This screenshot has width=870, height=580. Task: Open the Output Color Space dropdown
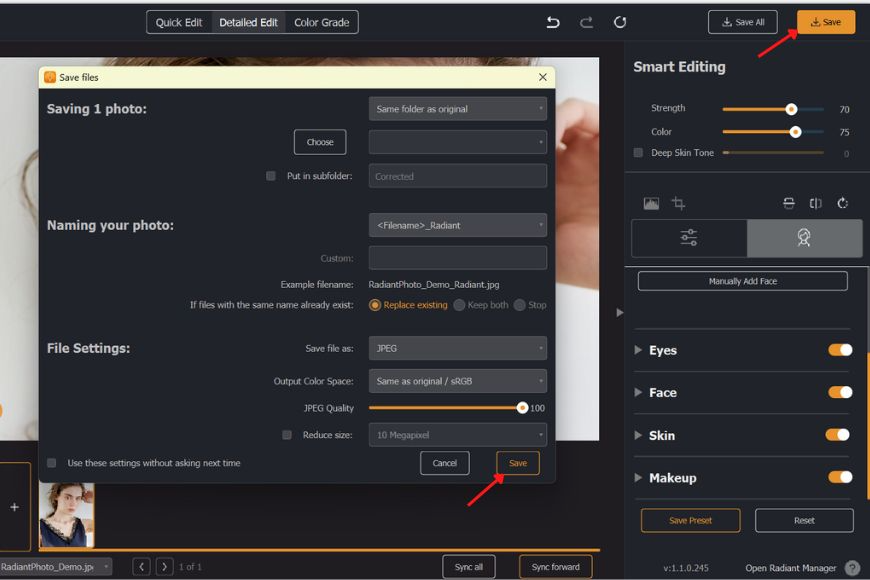[457, 380]
